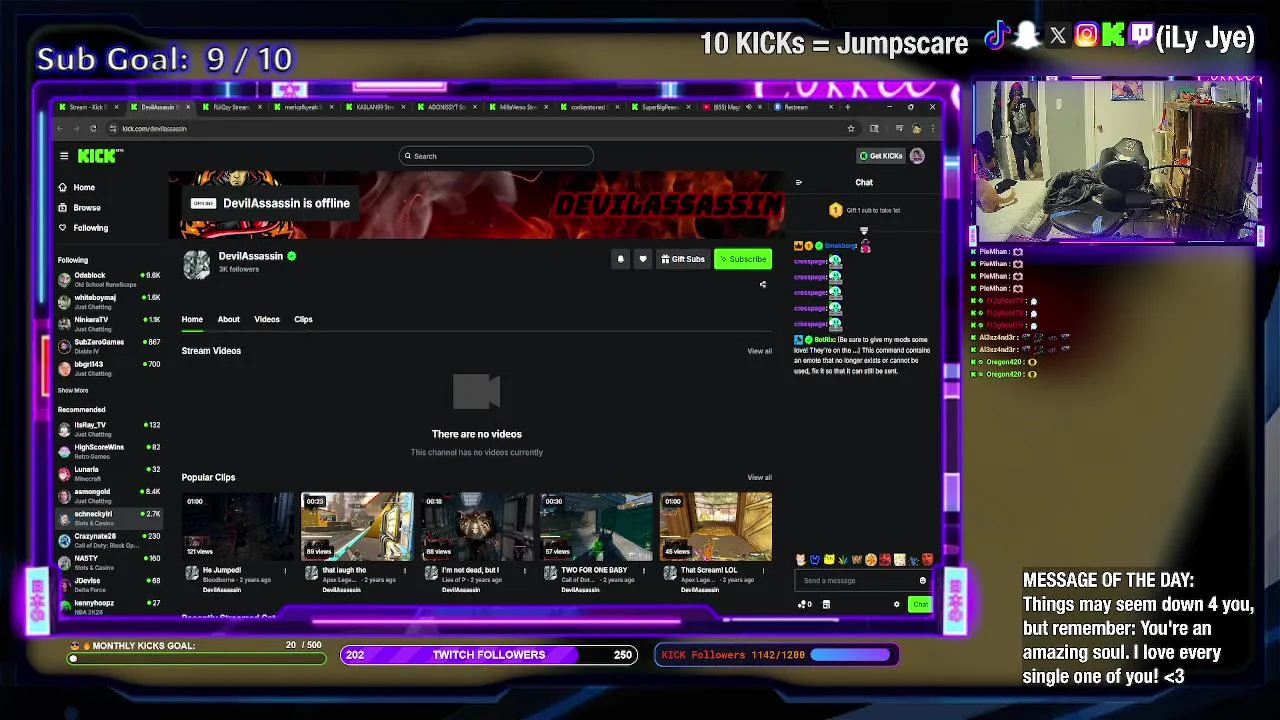Open the That Scream! LOL clip thumbnail
The width and height of the screenshot is (1280, 720).
coord(716,526)
